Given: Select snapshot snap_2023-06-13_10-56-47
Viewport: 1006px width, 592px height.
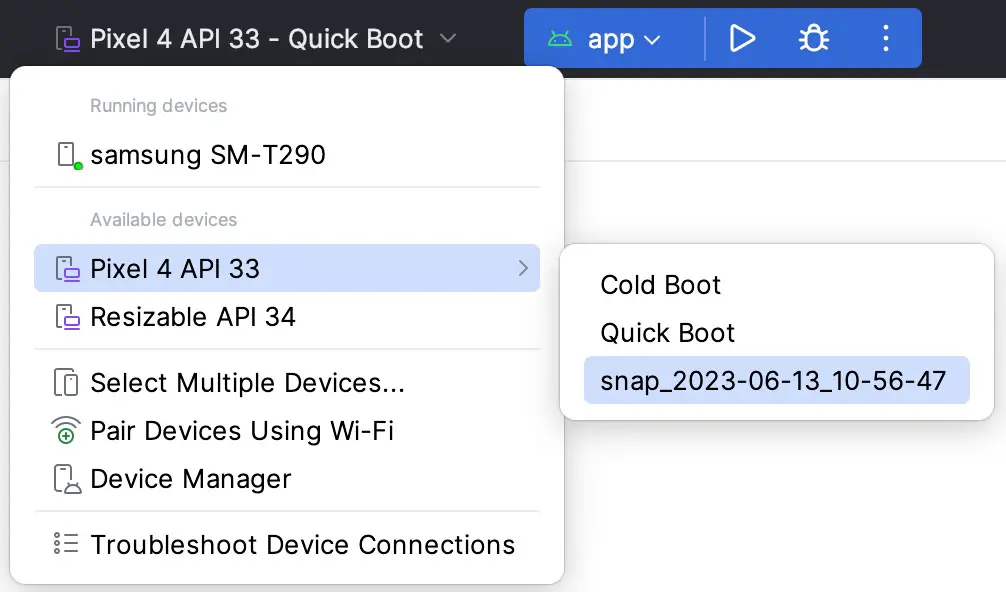Looking at the screenshot, I should [776, 380].
